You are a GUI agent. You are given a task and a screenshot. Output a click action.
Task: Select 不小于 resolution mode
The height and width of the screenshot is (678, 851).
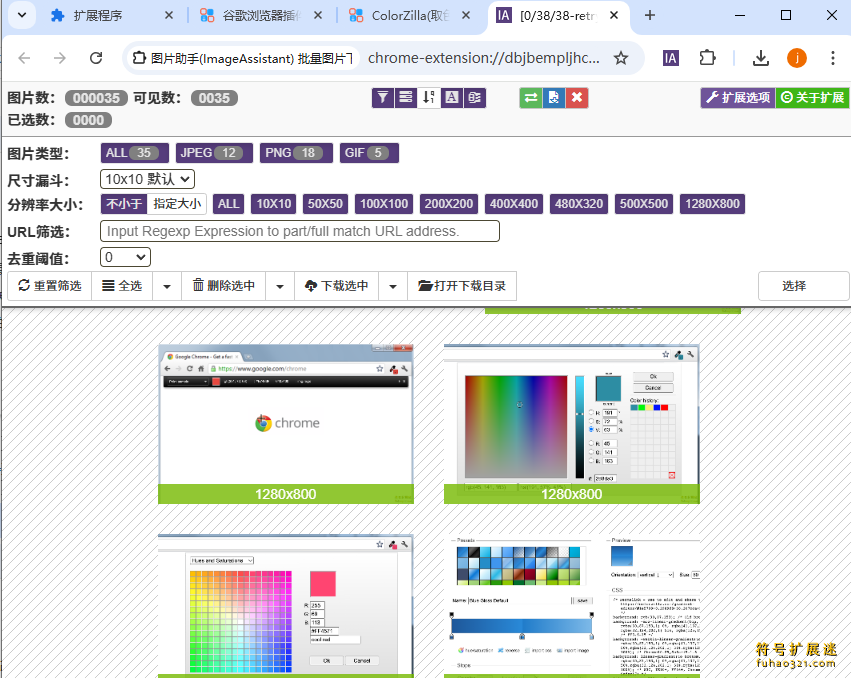point(124,204)
